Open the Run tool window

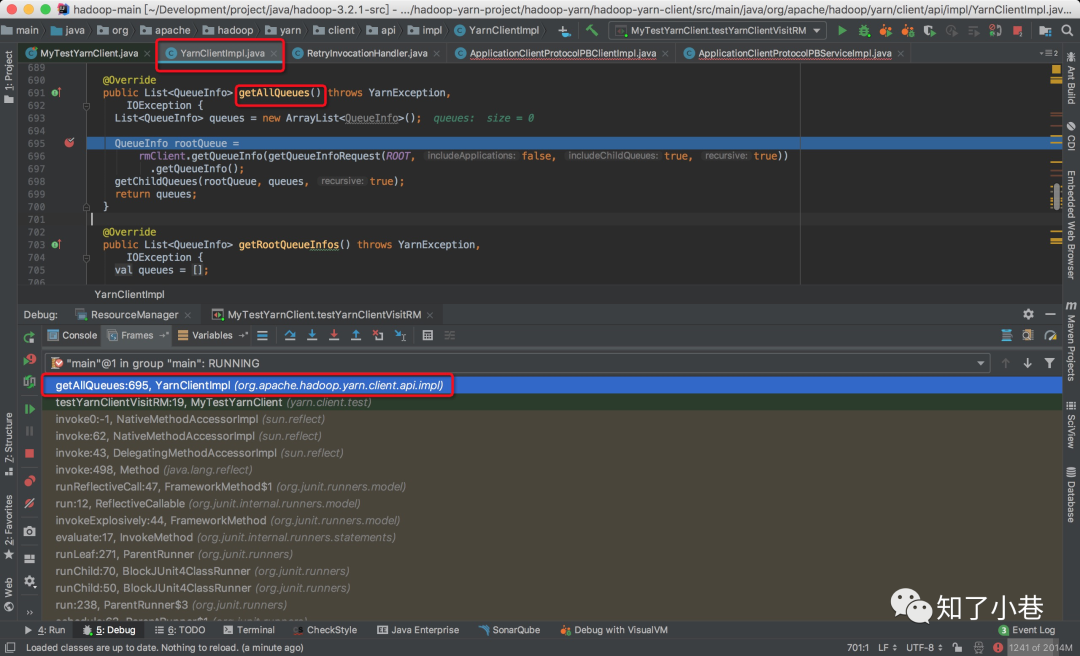pyautogui.click(x=45, y=630)
